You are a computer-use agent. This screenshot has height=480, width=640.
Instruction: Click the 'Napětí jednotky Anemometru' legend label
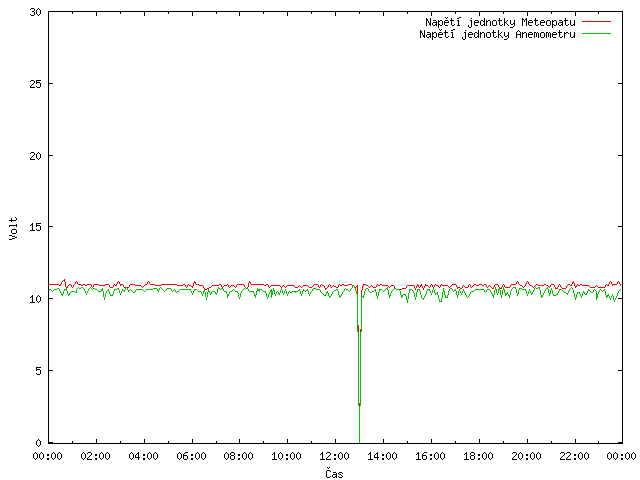pyautogui.click(x=497, y=34)
